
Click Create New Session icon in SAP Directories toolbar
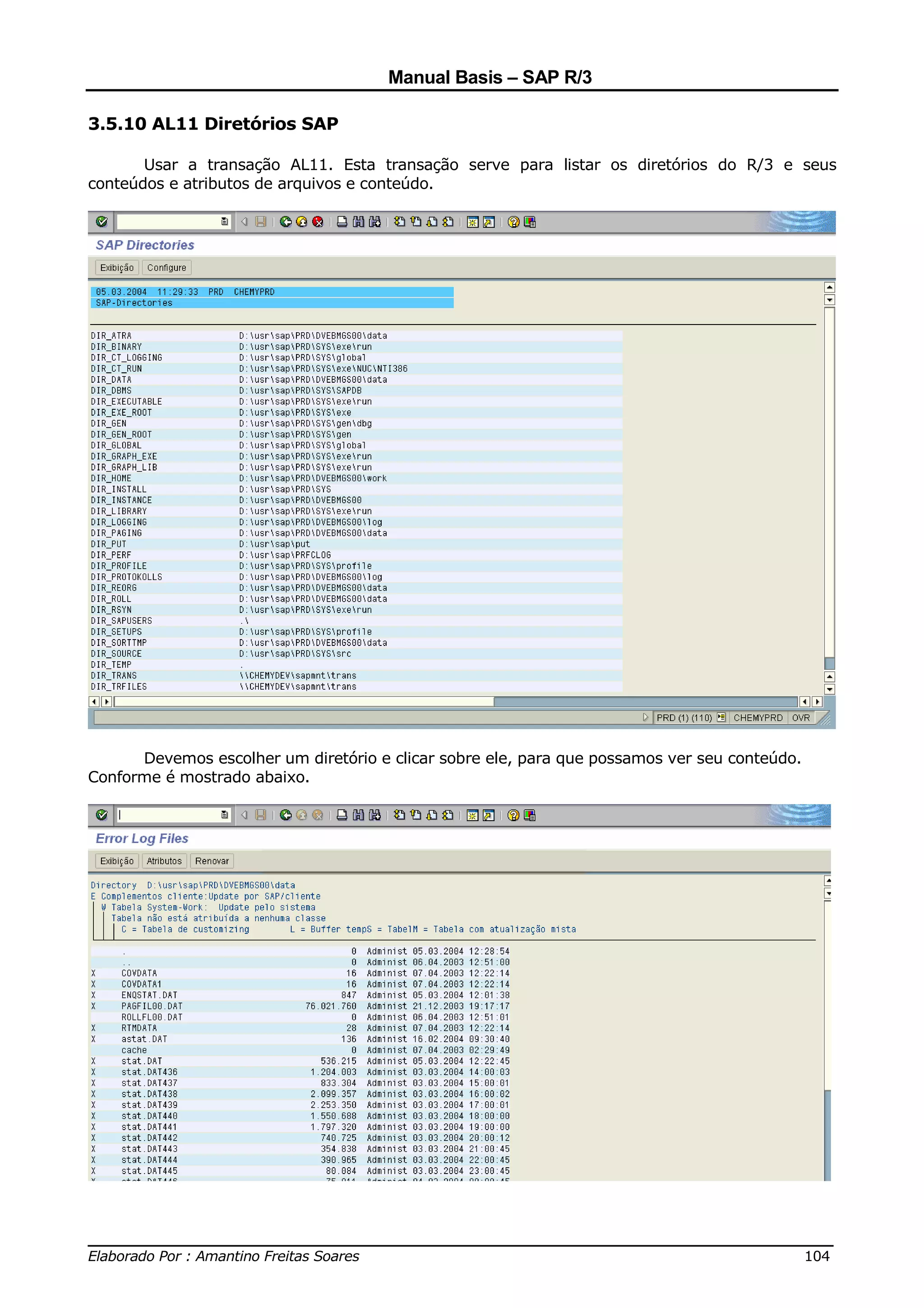tap(472, 222)
